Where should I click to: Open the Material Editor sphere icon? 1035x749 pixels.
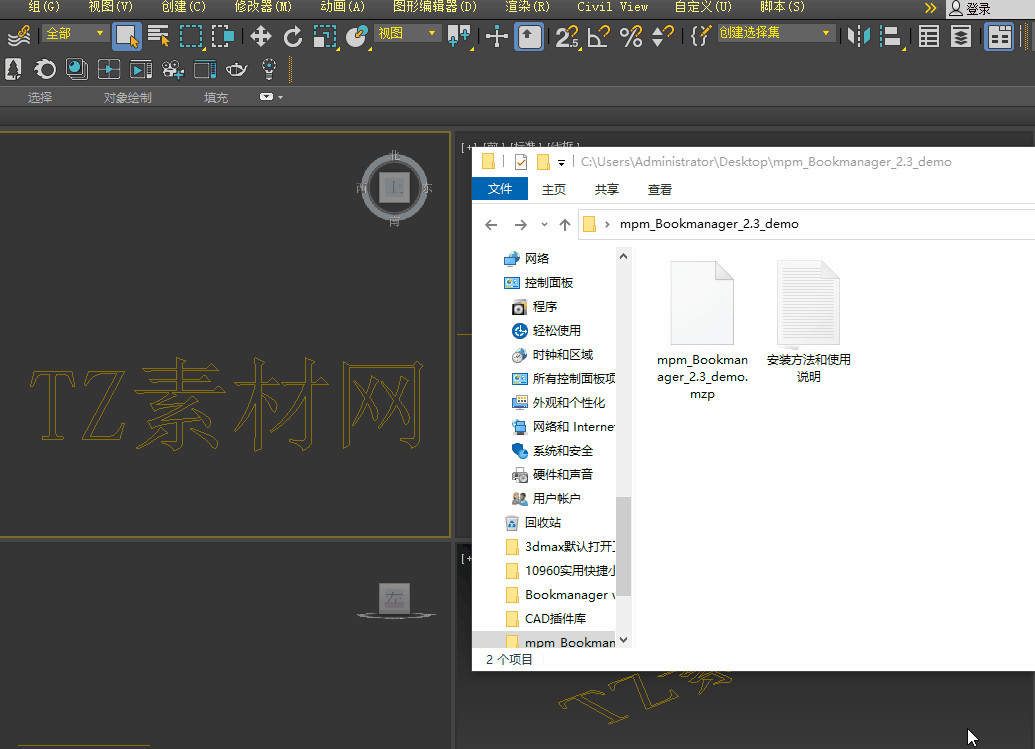[77, 69]
